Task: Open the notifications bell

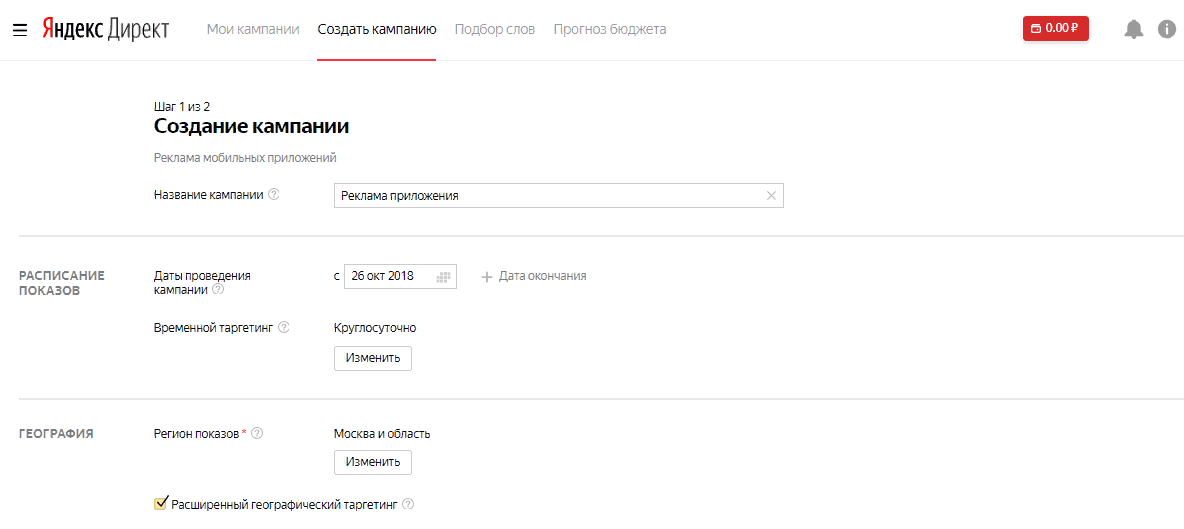Action: coord(1133,29)
